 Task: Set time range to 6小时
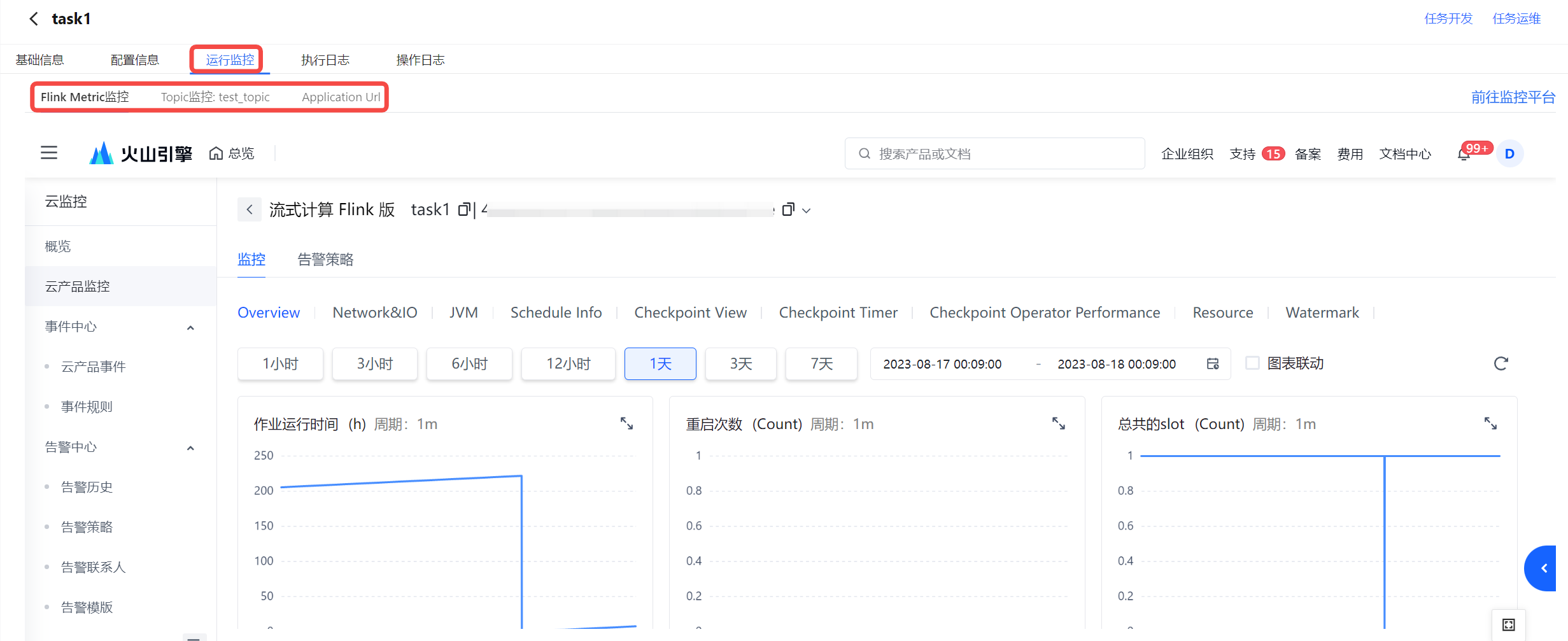pos(469,363)
